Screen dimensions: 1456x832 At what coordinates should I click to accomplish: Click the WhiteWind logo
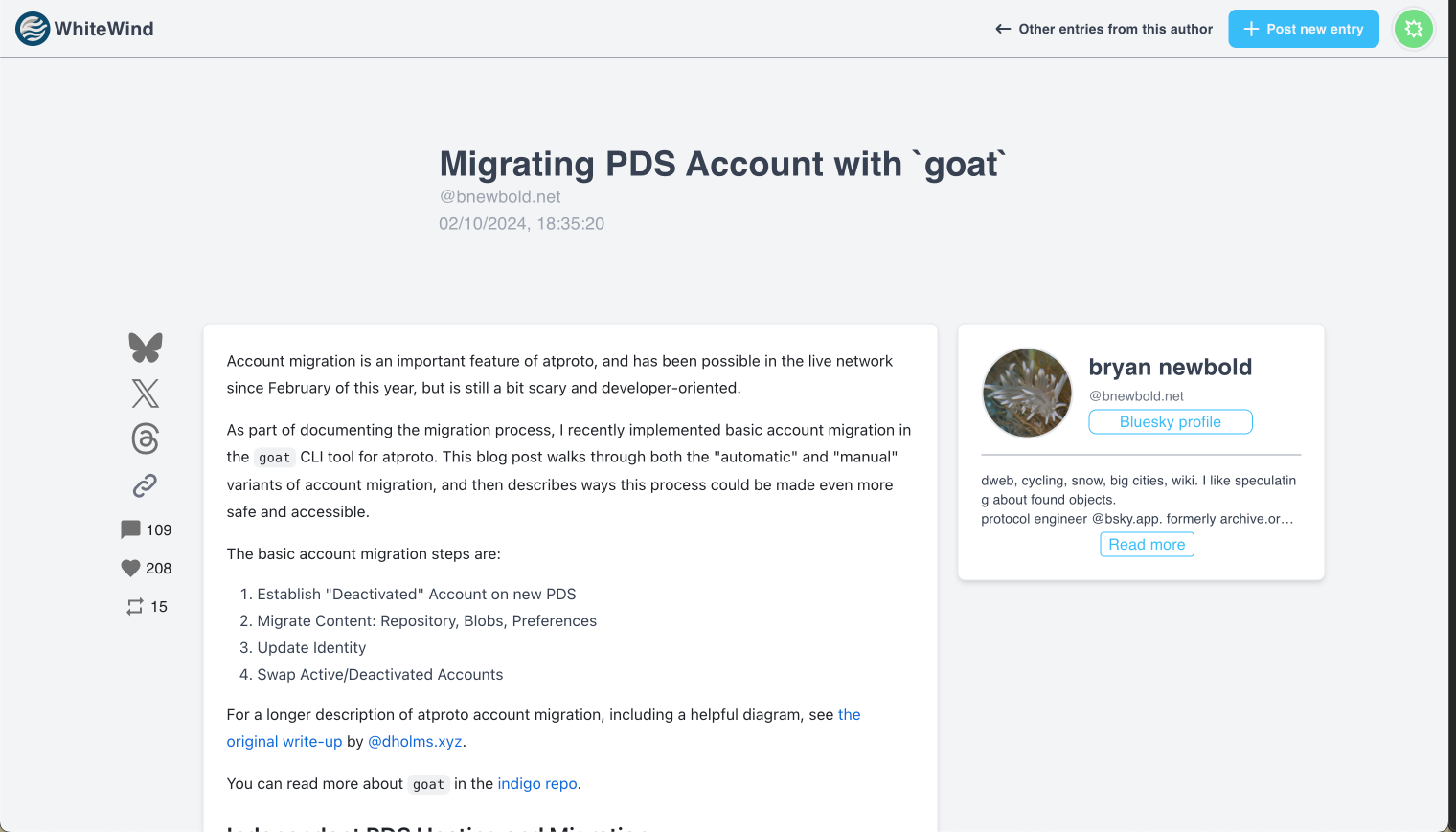[85, 29]
